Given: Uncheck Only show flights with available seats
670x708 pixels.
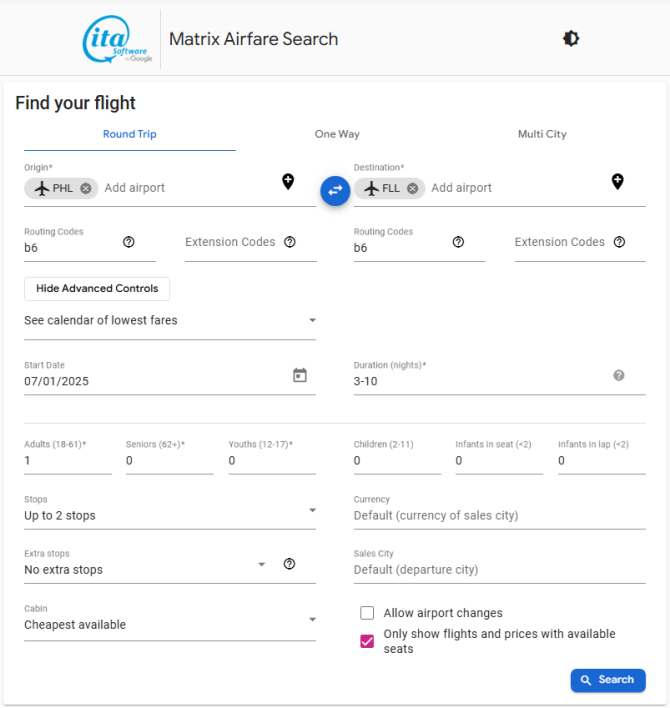Looking at the screenshot, I should click(367, 641).
